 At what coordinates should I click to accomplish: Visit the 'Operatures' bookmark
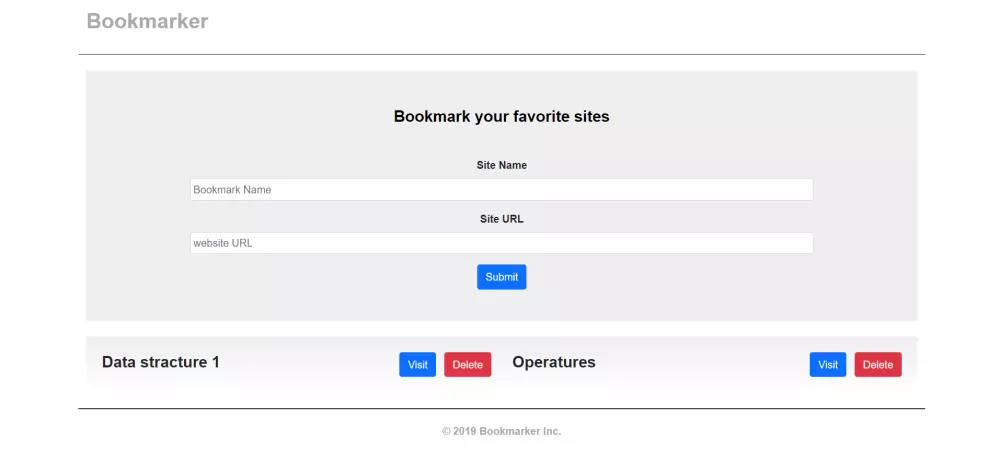coord(828,365)
